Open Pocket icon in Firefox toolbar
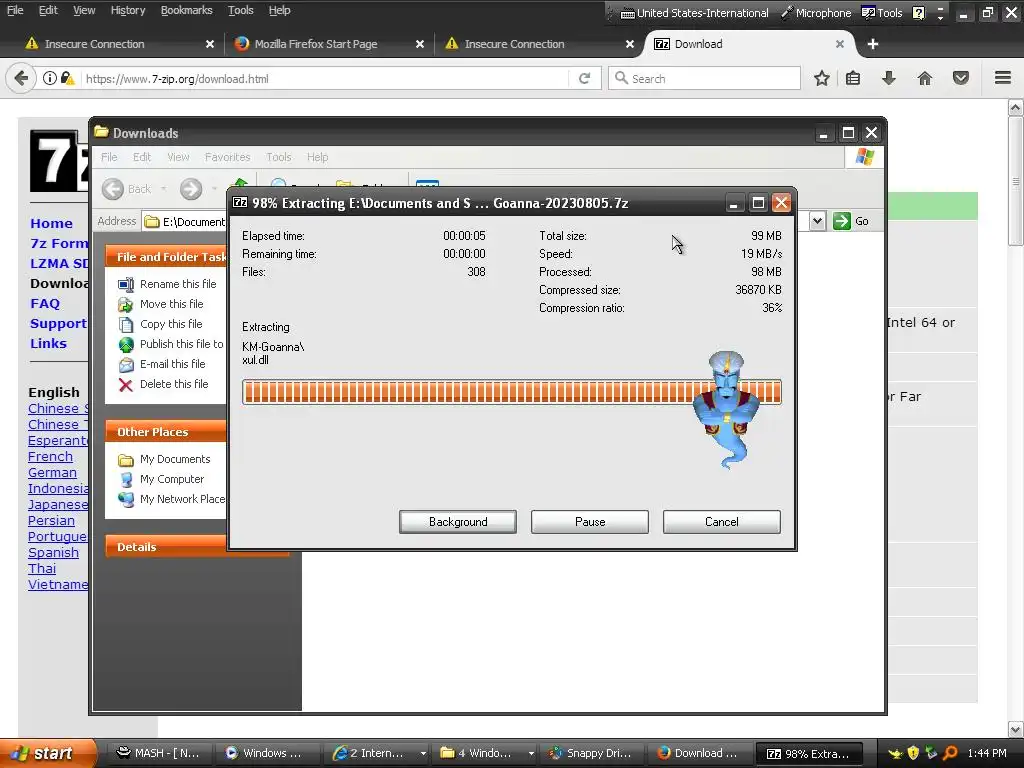Image resolution: width=1024 pixels, height=768 pixels. pos(961,78)
